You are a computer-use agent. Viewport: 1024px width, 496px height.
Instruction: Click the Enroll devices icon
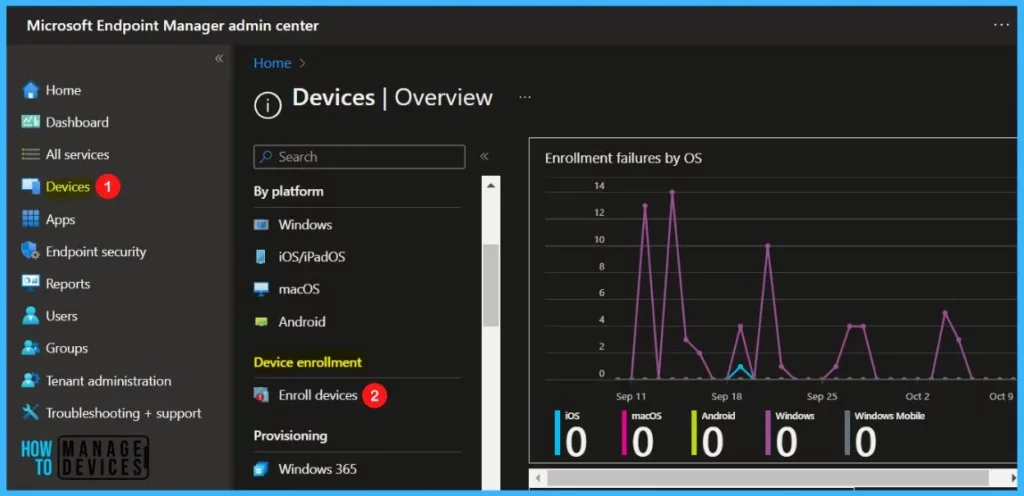(261, 395)
